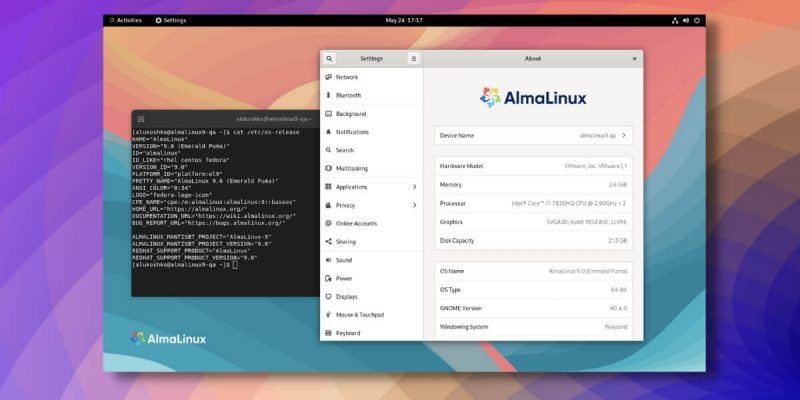Click the terminal title bar
The image size is (800, 400).
click(x=226, y=119)
